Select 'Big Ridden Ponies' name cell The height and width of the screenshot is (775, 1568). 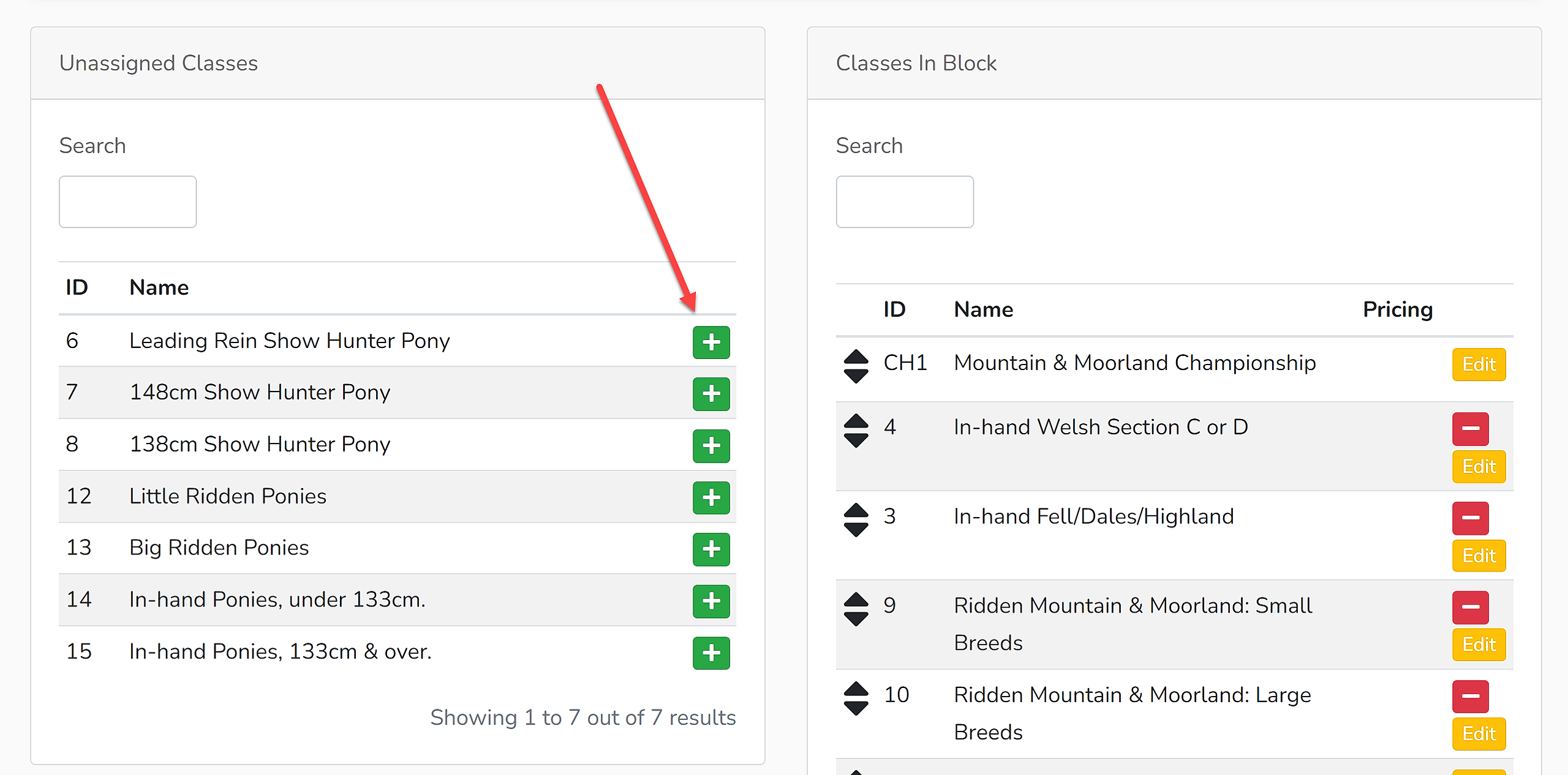click(x=219, y=548)
